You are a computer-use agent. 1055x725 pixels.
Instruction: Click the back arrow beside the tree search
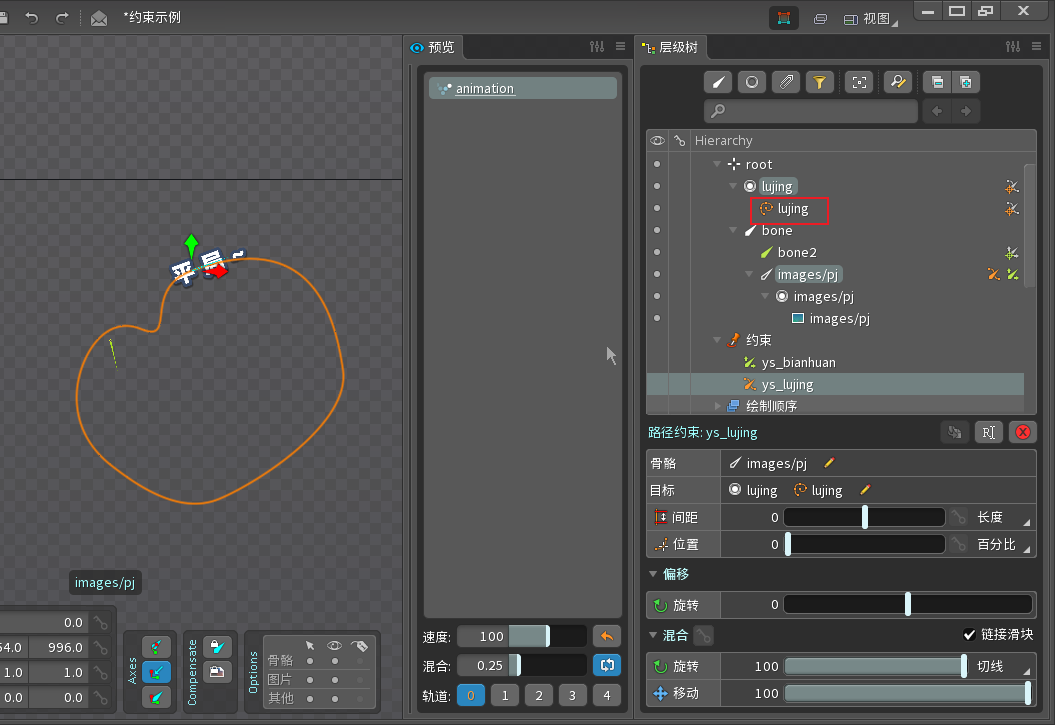pyautogui.click(x=937, y=111)
